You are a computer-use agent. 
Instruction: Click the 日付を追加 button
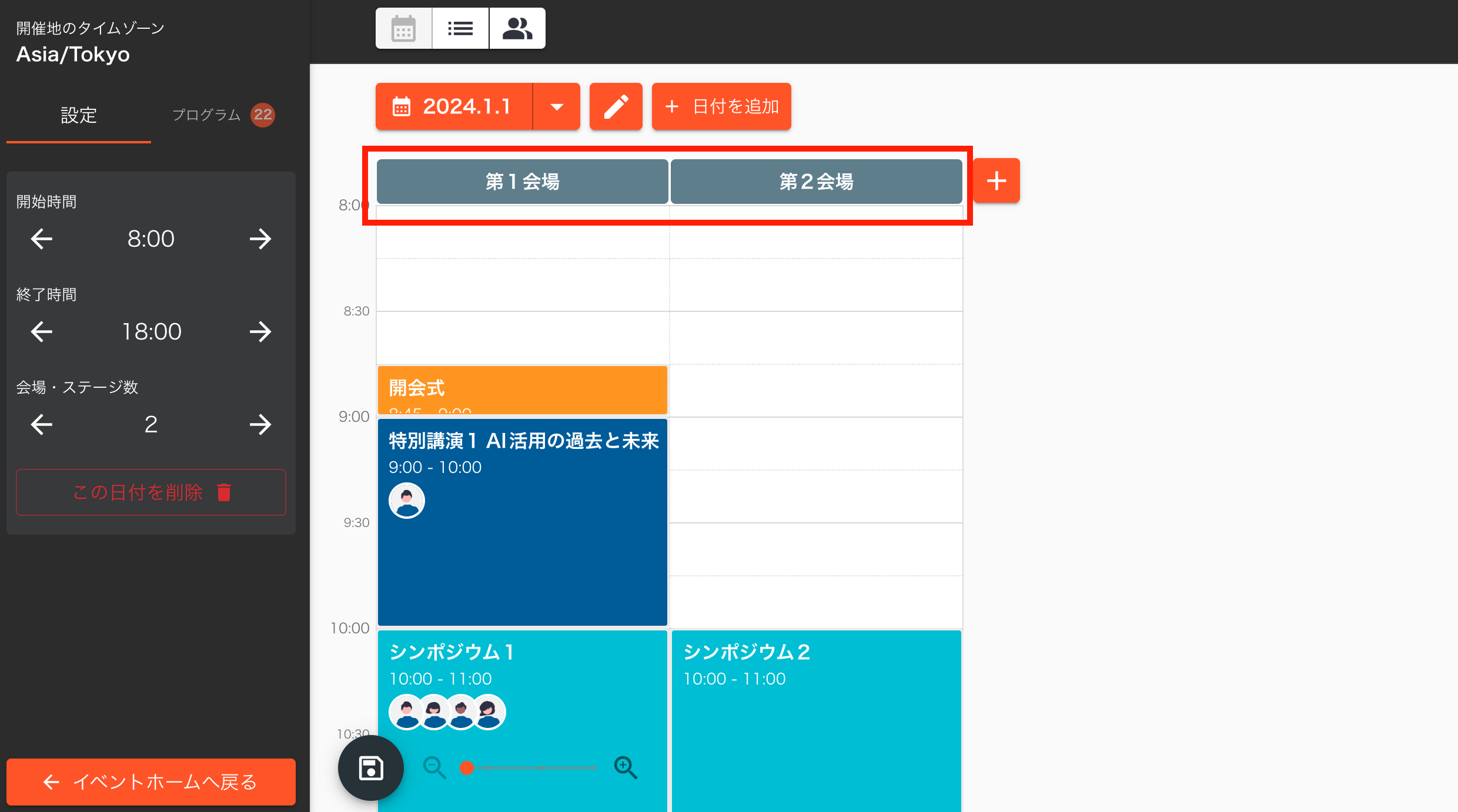click(721, 106)
